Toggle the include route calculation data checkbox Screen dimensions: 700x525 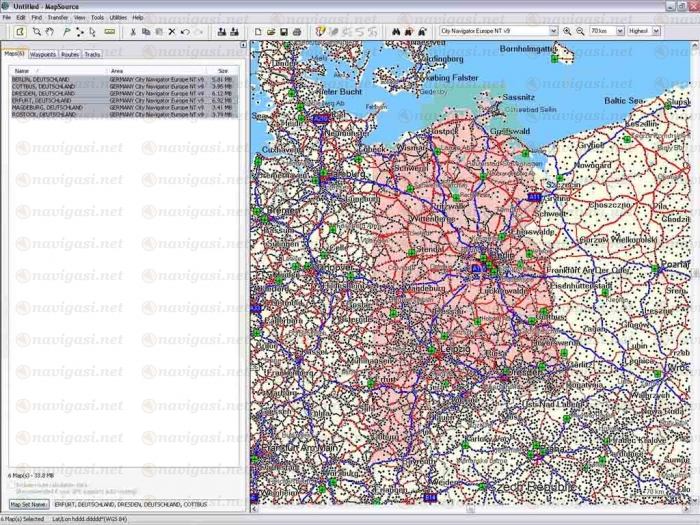pos(10,484)
